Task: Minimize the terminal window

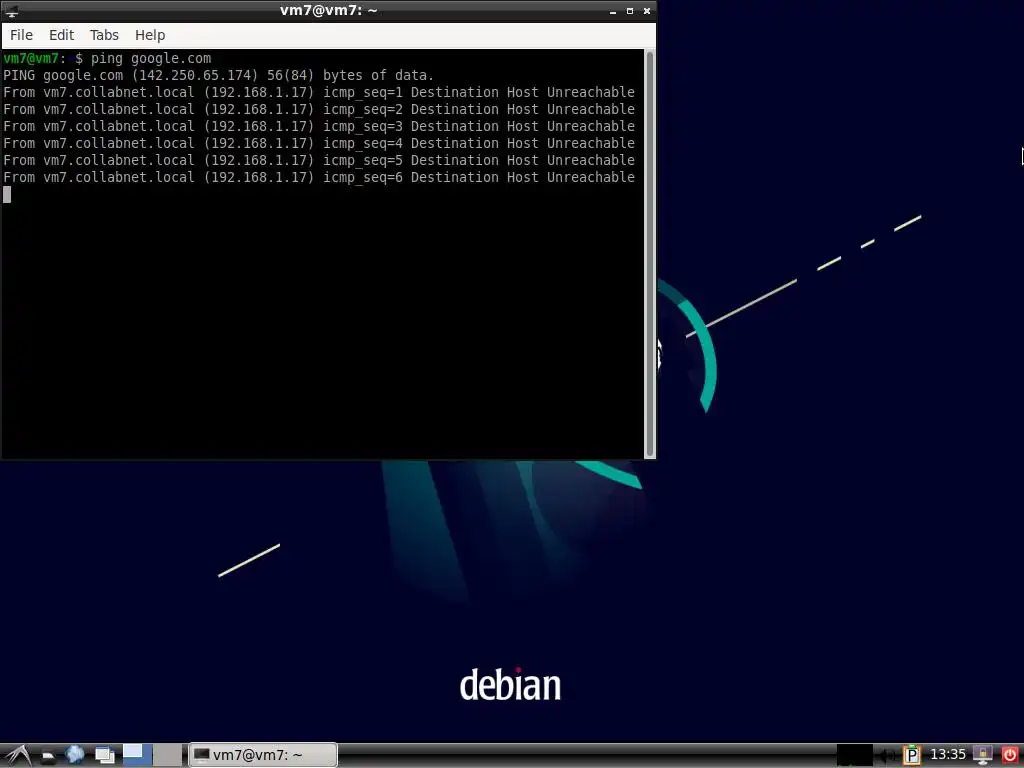Action: 613,11
